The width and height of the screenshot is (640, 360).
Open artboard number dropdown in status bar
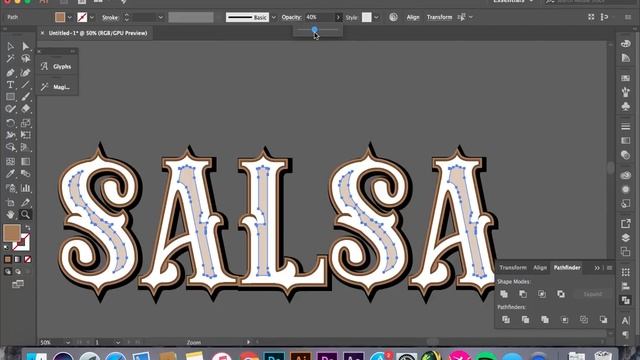118,342
